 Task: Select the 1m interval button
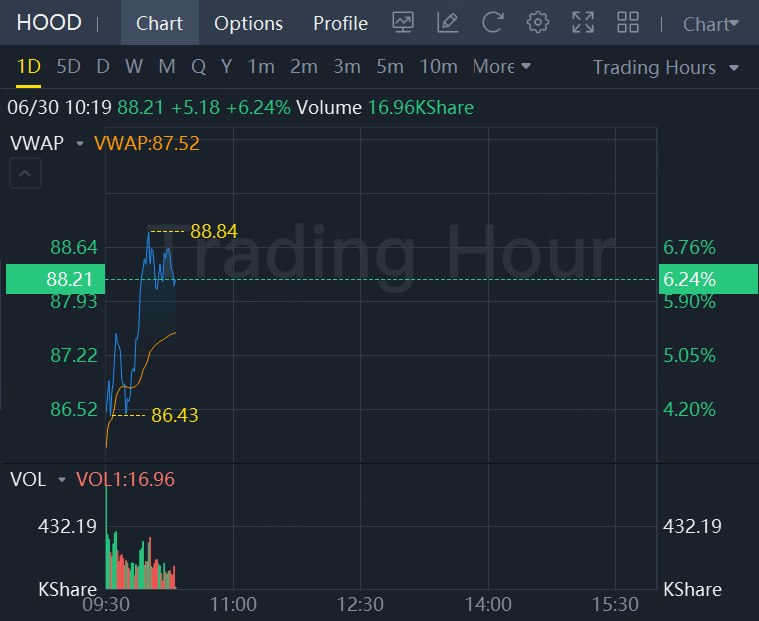point(261,67)
